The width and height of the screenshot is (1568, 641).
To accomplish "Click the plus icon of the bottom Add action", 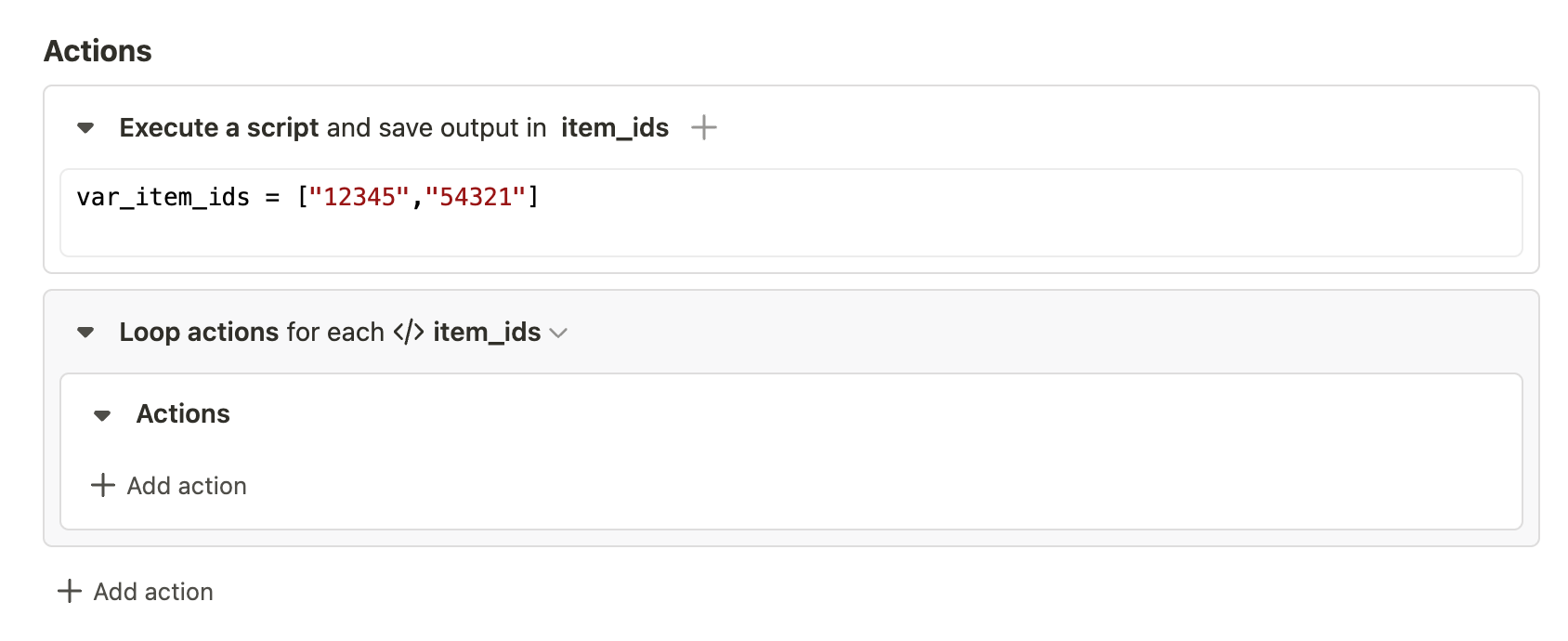I will [70, 591].
